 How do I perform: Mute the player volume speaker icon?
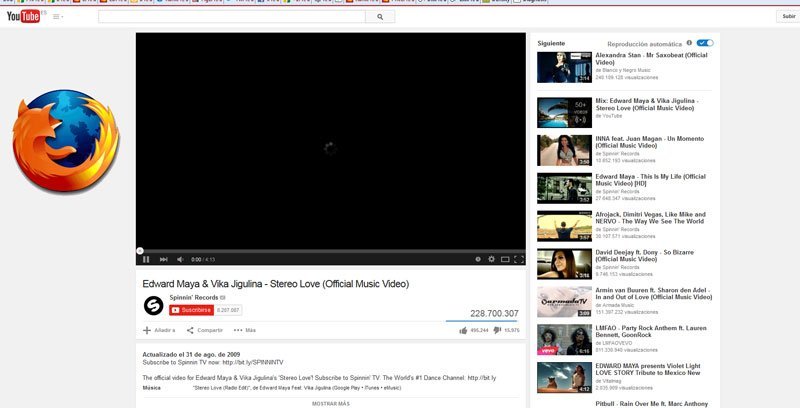coord(180,259)
